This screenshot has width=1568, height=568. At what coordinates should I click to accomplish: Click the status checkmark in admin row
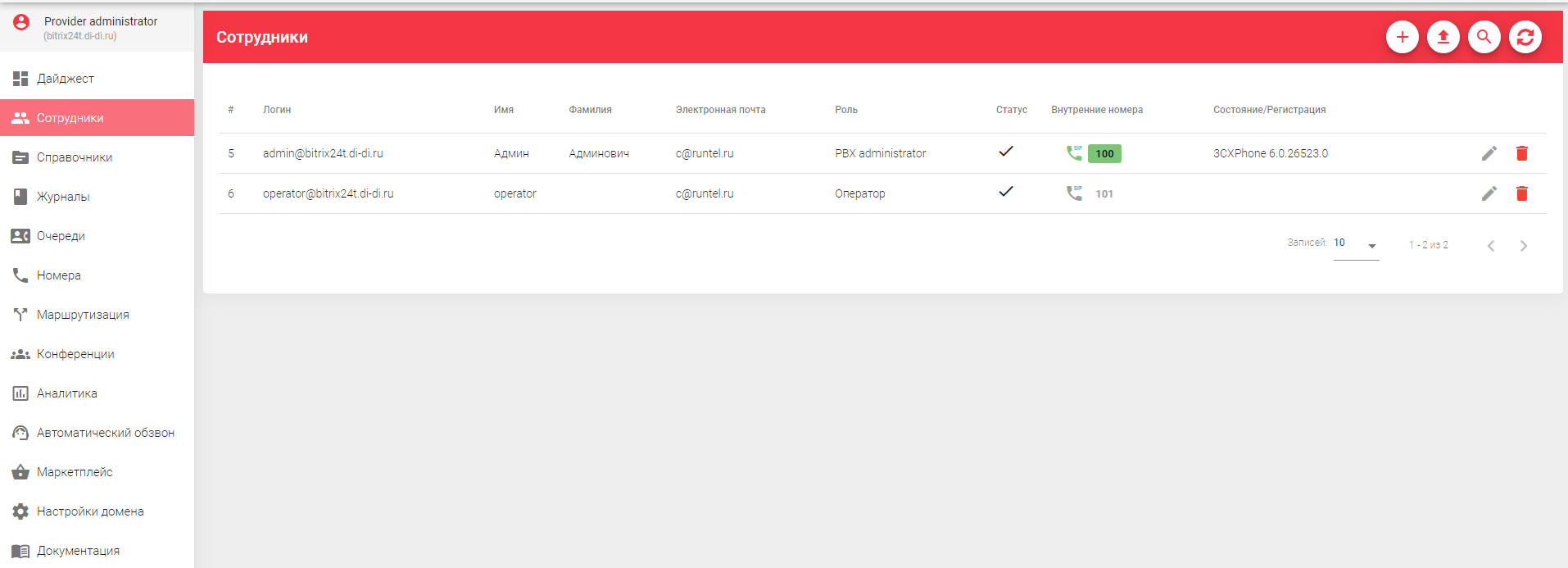1006,152
